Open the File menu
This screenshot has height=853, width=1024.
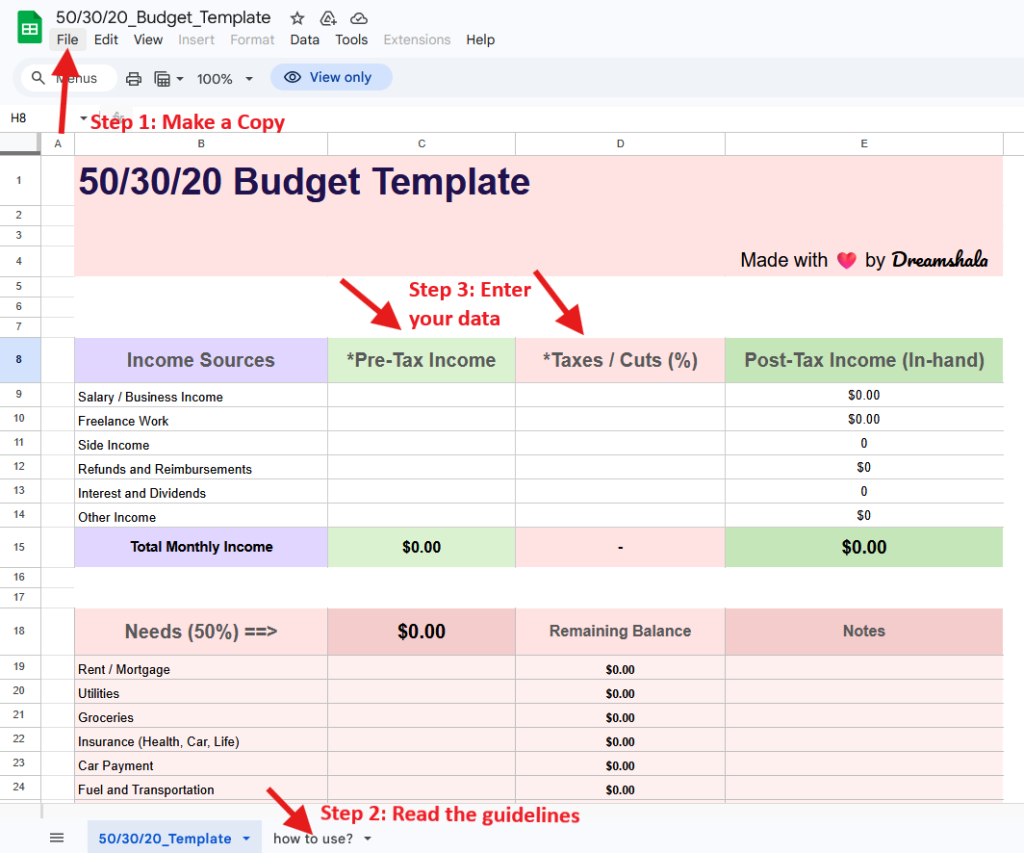tap(67, 40)
